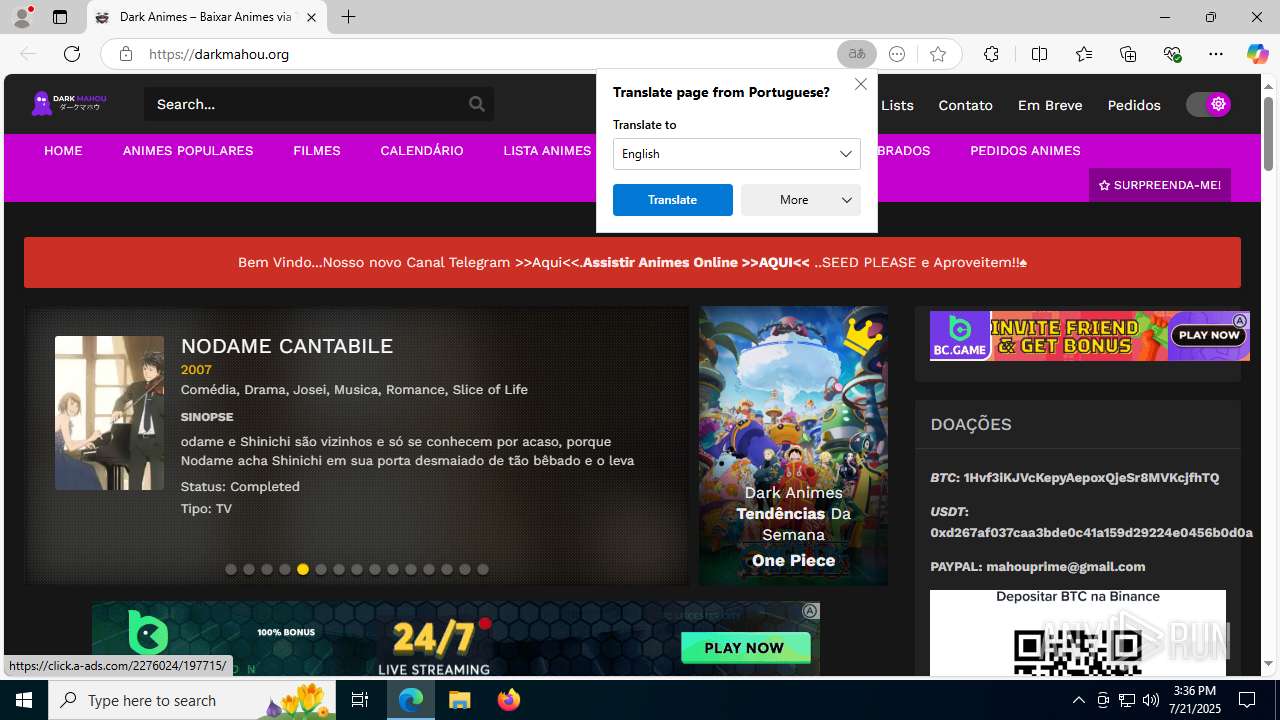Image resolution: width=1280 pixels, height=720 pixels.
Task: Click the Dark Mahou site logo
Action: click(x=69, y=103)
